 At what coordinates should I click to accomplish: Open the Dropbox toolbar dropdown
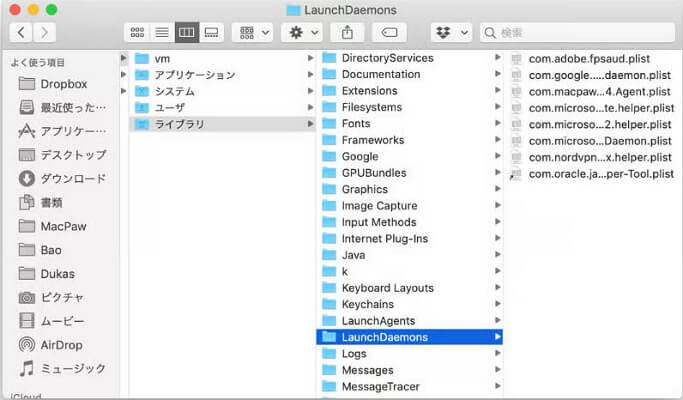click(451, 33)
